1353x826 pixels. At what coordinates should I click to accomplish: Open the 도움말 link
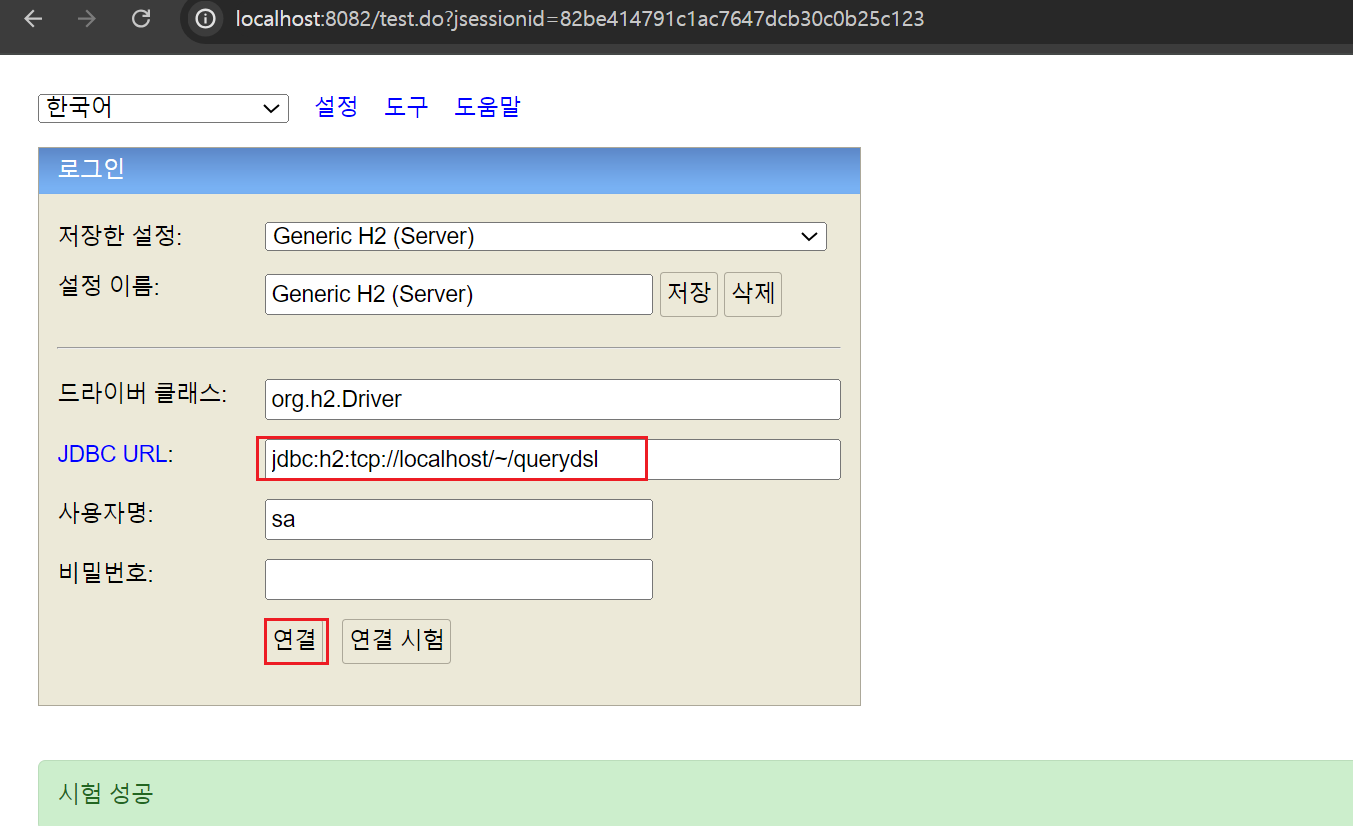487,107
